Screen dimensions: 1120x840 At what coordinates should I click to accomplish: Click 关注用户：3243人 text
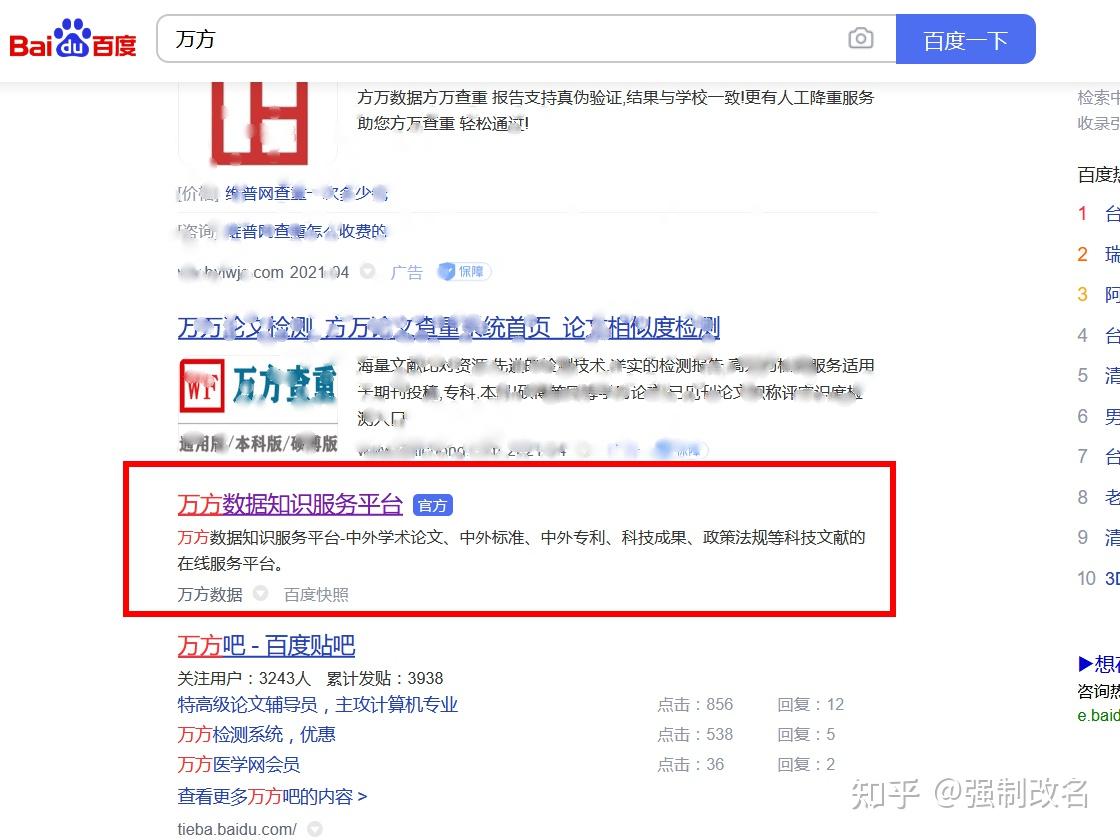(244, 678)
